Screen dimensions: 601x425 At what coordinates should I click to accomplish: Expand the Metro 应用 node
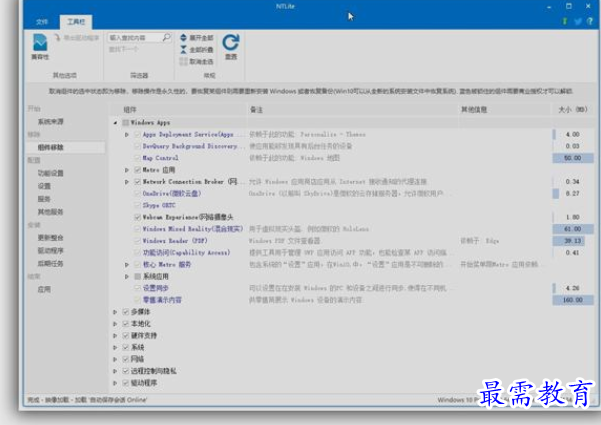127,170
